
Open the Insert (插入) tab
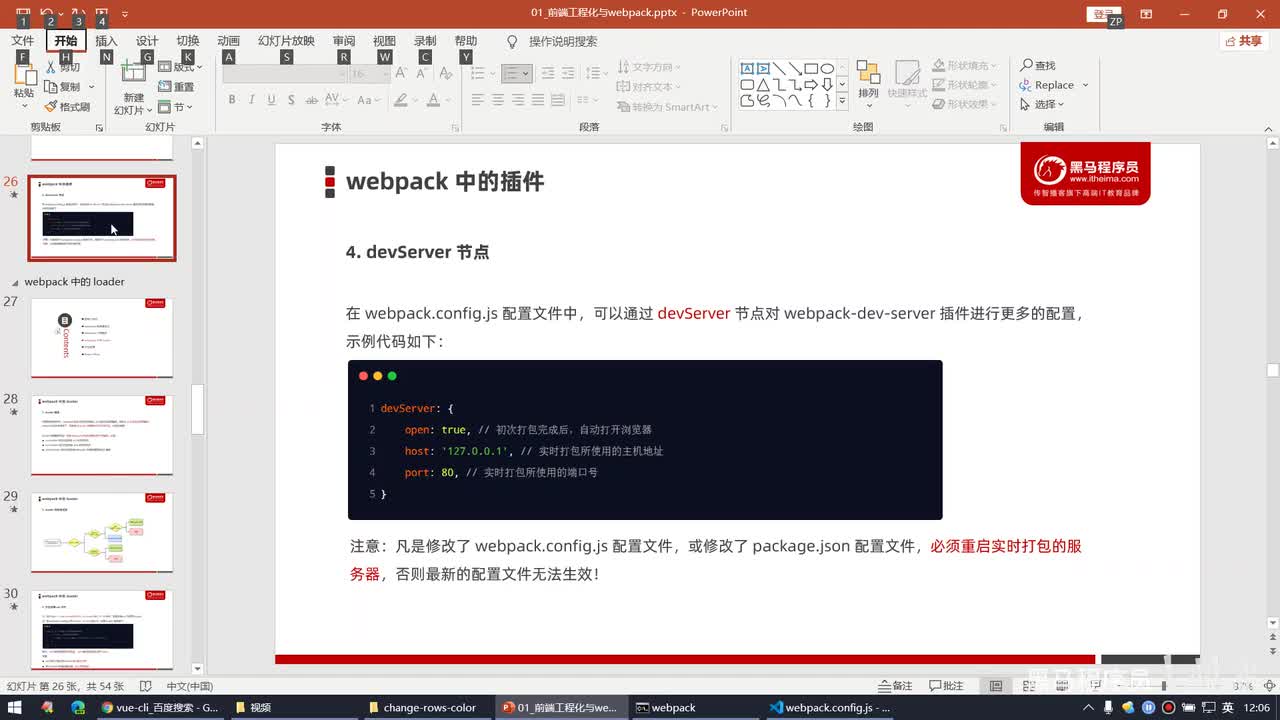point(106,41)
